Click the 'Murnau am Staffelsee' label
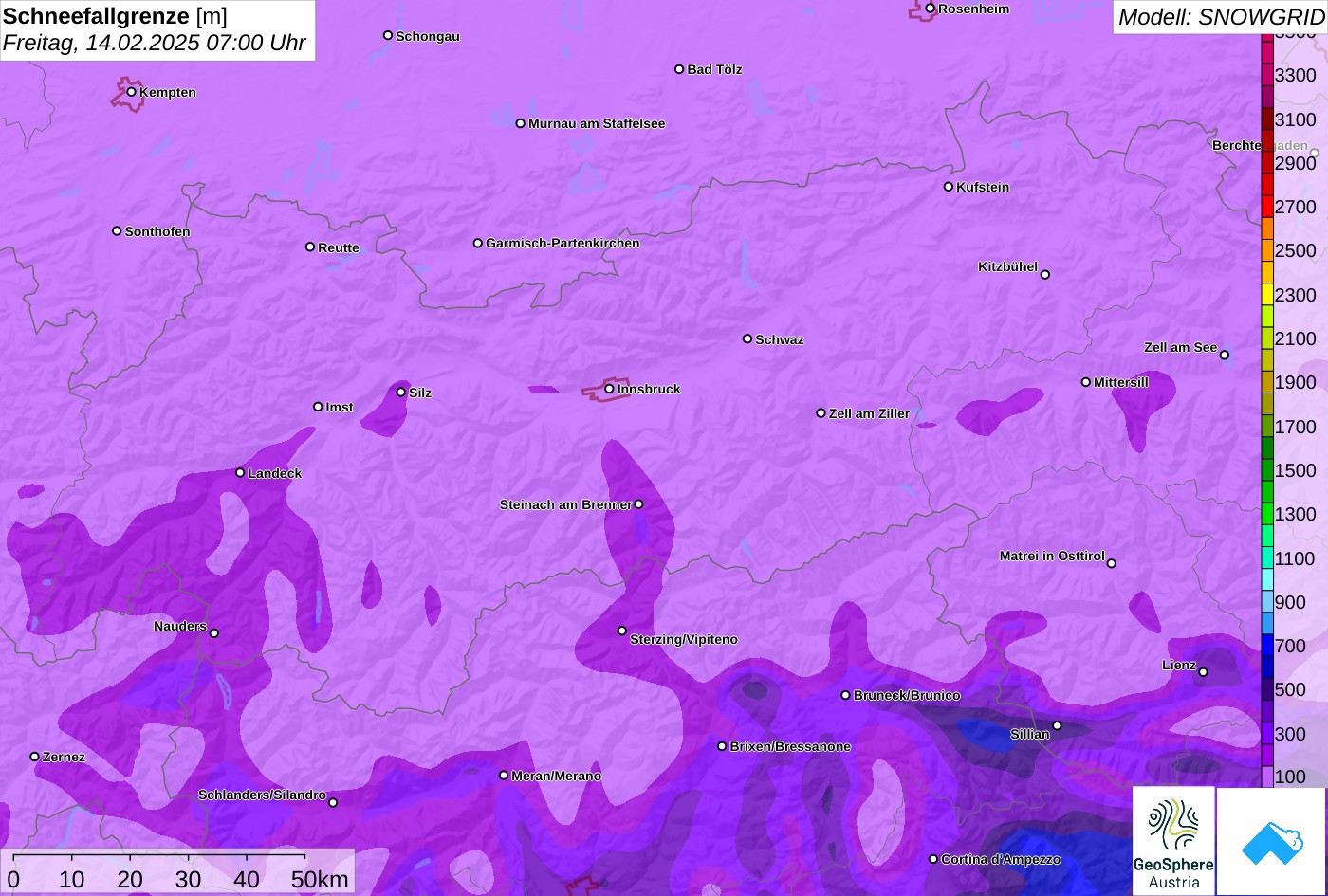The width and height of the screenshot is (1328, 896). point(597,123)
